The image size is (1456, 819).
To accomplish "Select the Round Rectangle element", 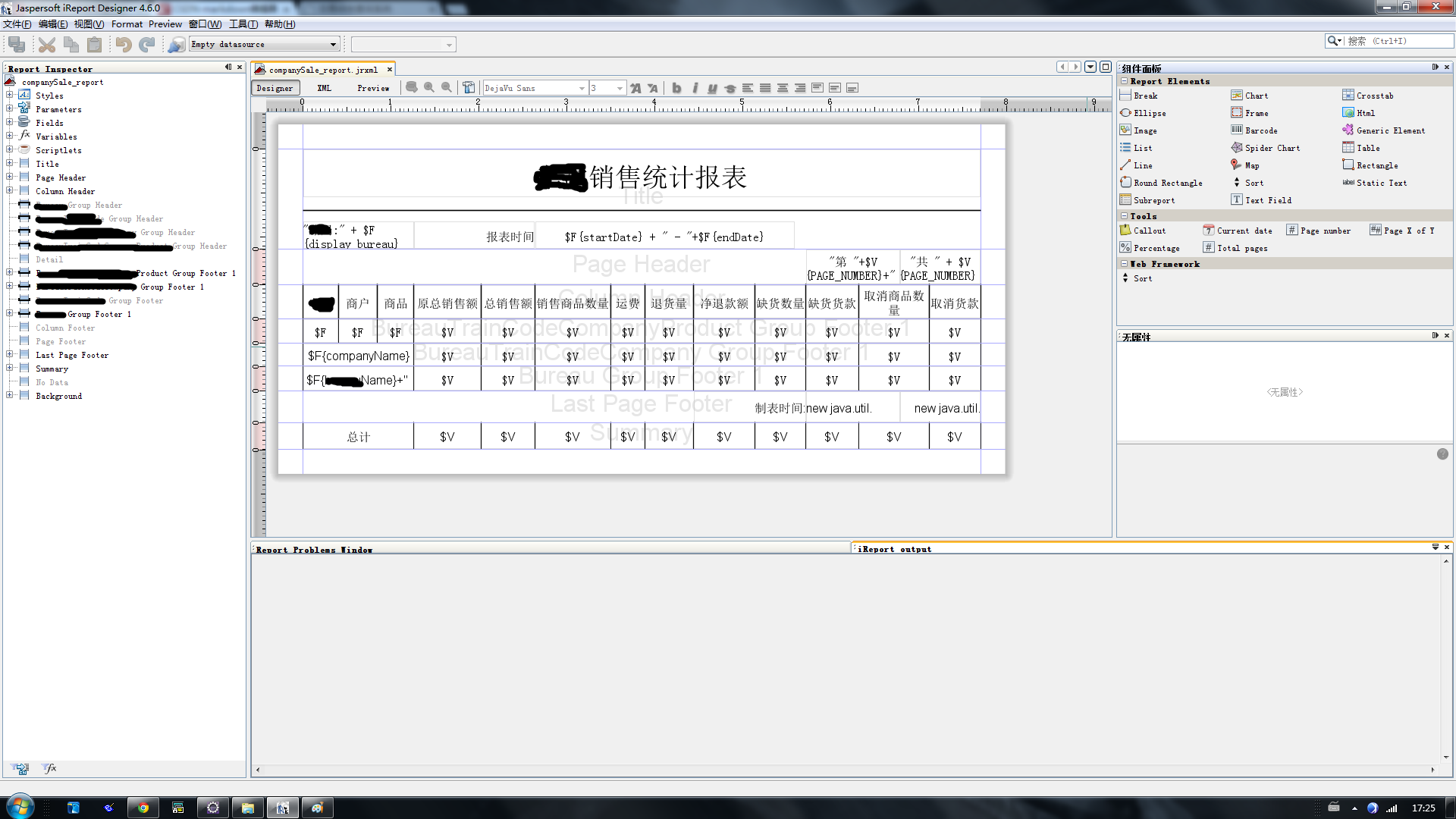I will (1161, 183).
